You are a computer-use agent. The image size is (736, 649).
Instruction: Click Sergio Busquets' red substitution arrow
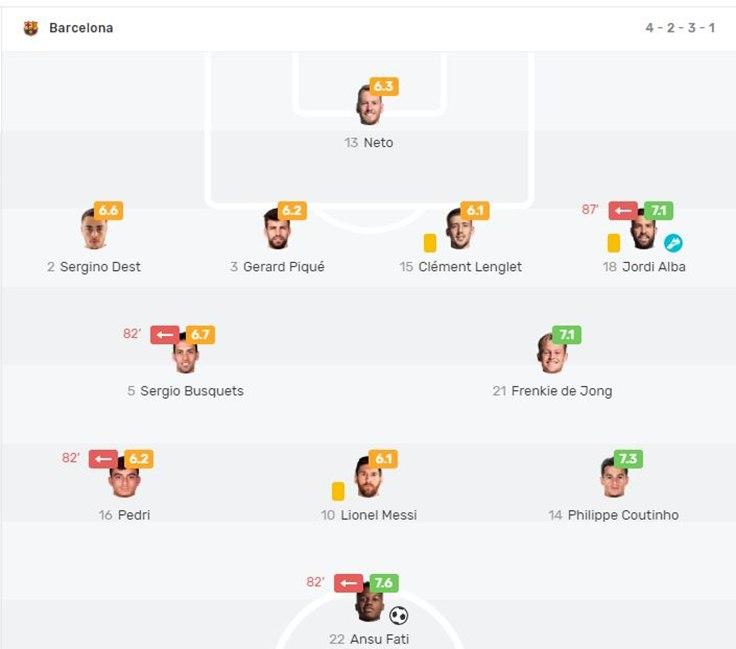[x=165, y=335]
